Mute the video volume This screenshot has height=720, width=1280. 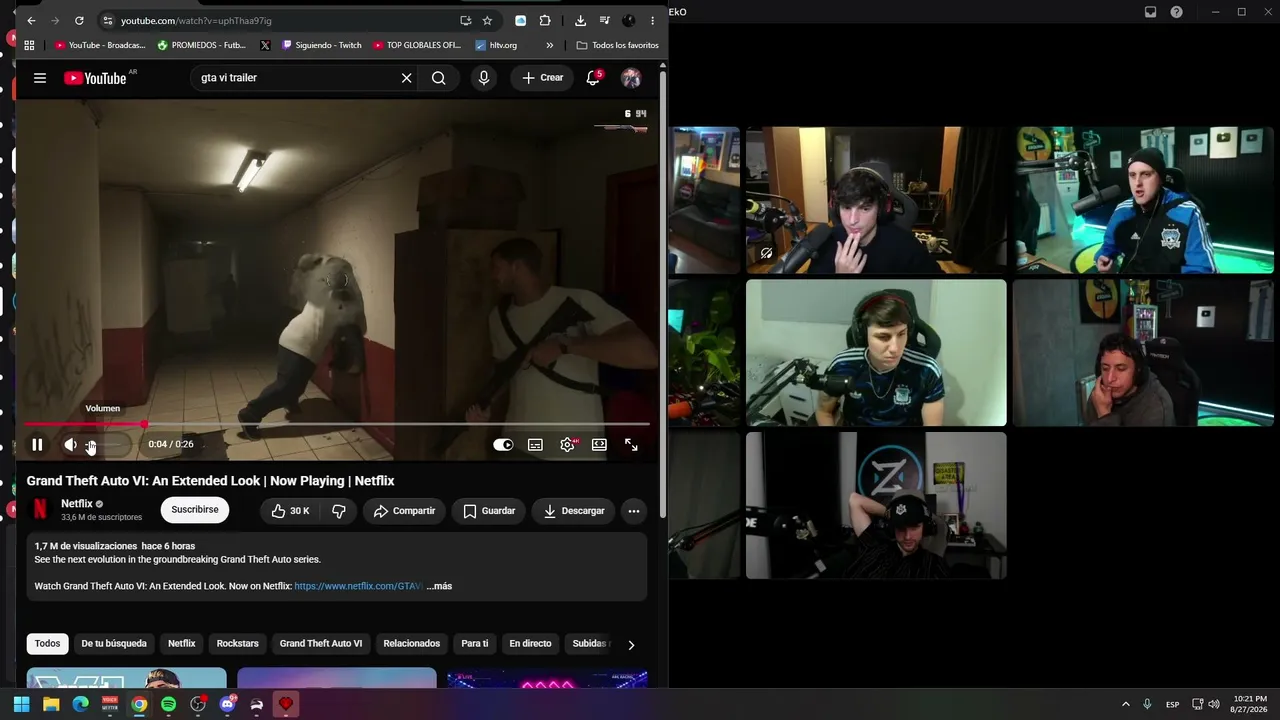tap(70, 445)
